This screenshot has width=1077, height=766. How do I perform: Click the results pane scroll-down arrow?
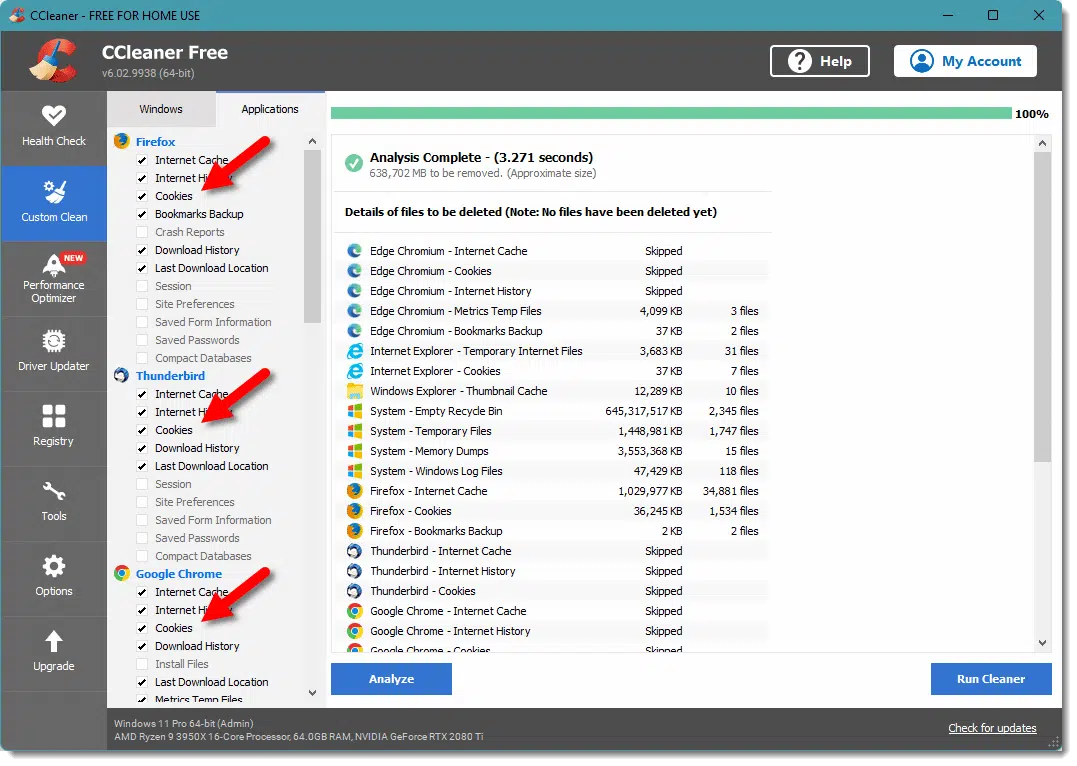(1042, 643)
